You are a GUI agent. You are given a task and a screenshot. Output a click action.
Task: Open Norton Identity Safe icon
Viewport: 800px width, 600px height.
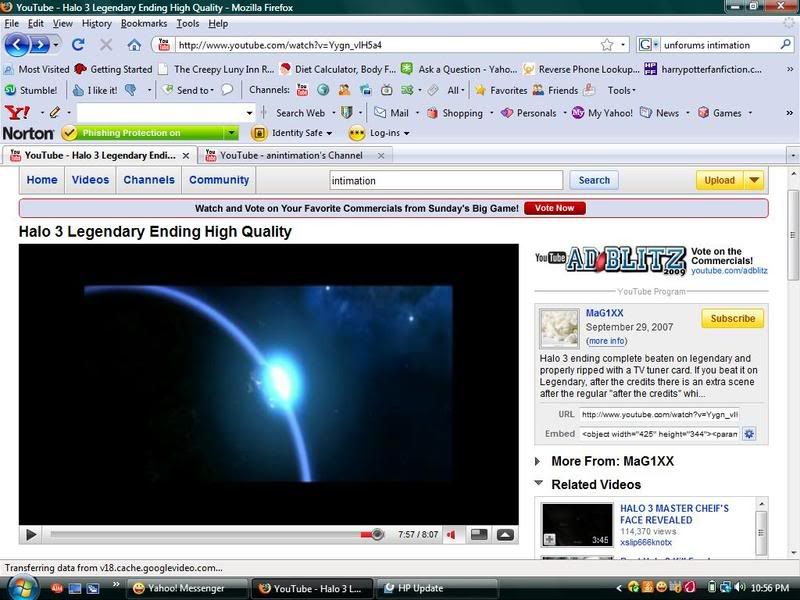click(x=259, y=133)
